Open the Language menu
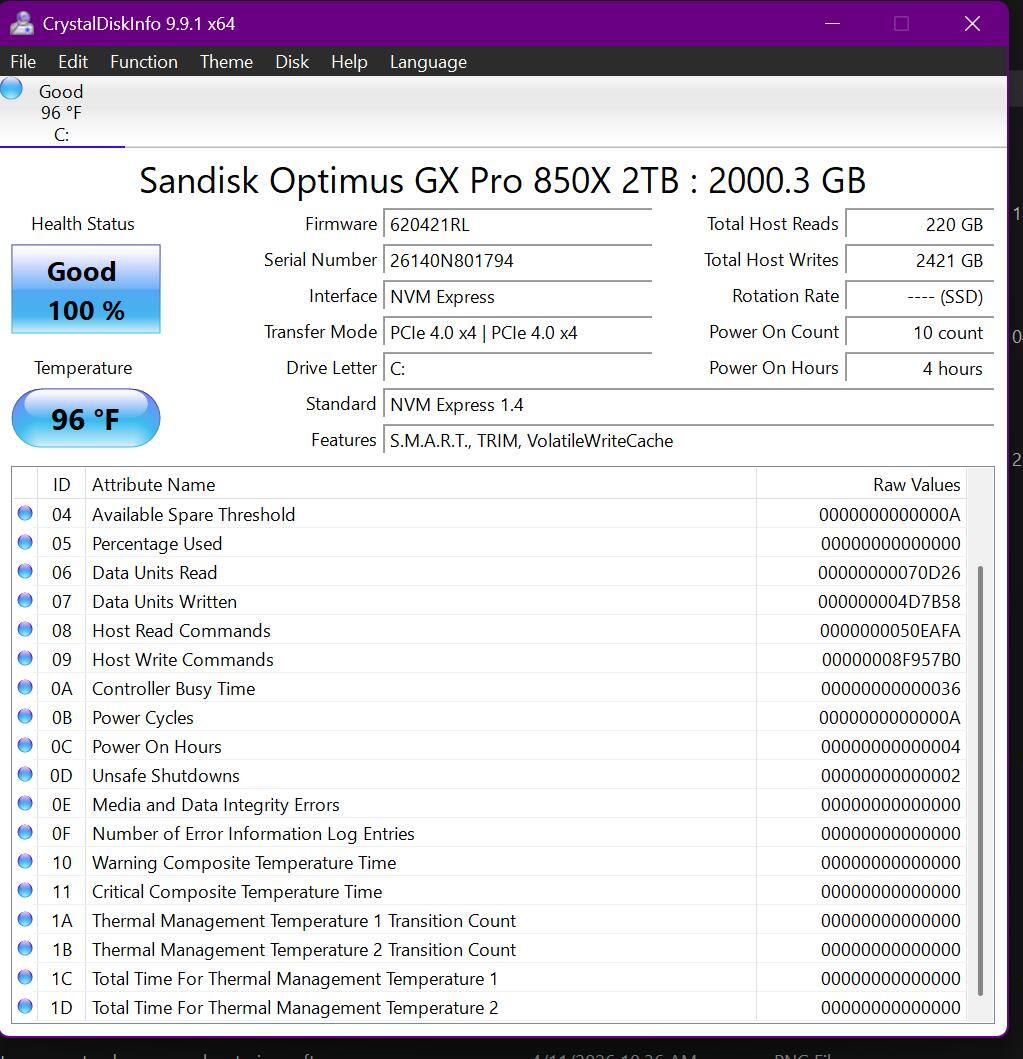This screenshot has height=1059, width=1023. [428, 62]
